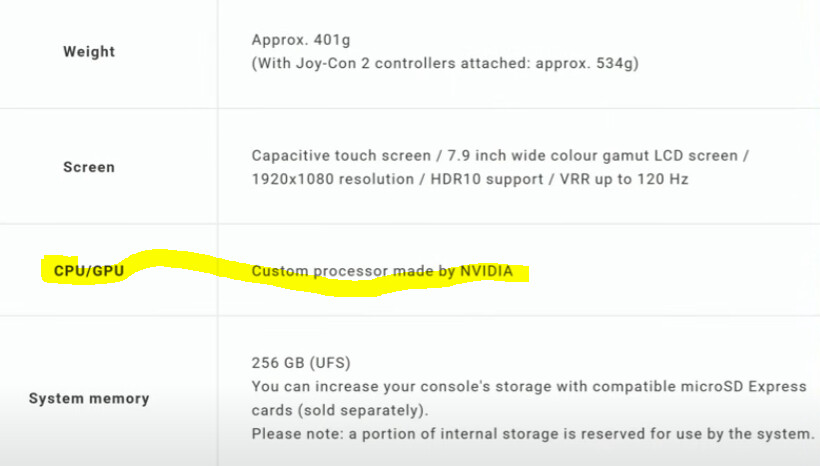The height and width of the screenshot is (466, 820).
Task: Click the Weight row label
Action: [88, 52]
